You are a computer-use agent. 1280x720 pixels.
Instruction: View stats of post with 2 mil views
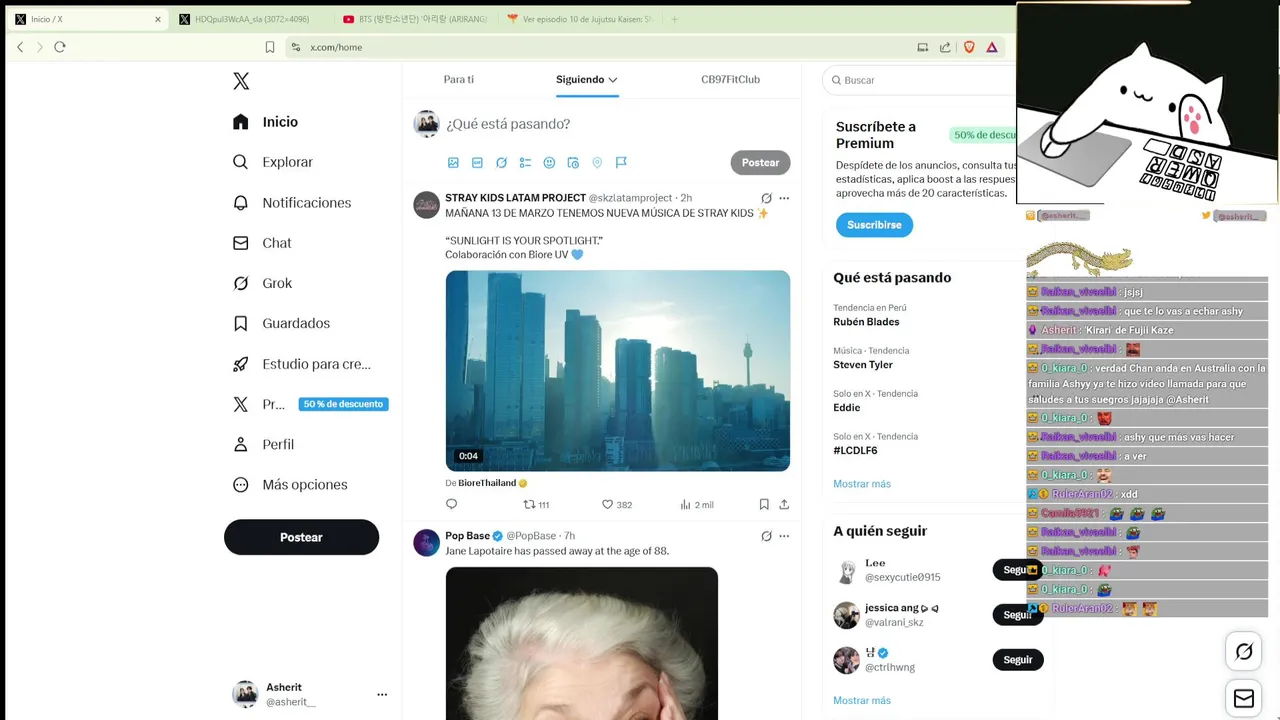click(697, 504)
